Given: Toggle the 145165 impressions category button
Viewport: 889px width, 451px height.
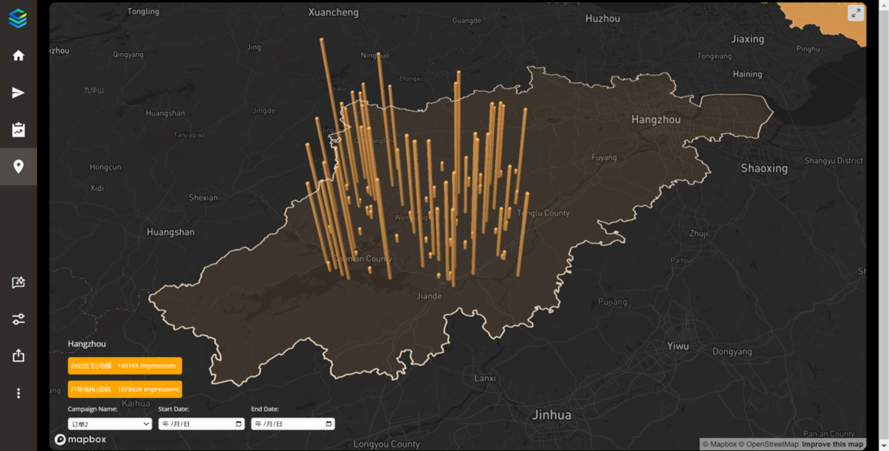Looking at the screenshot, I should 125,366.
